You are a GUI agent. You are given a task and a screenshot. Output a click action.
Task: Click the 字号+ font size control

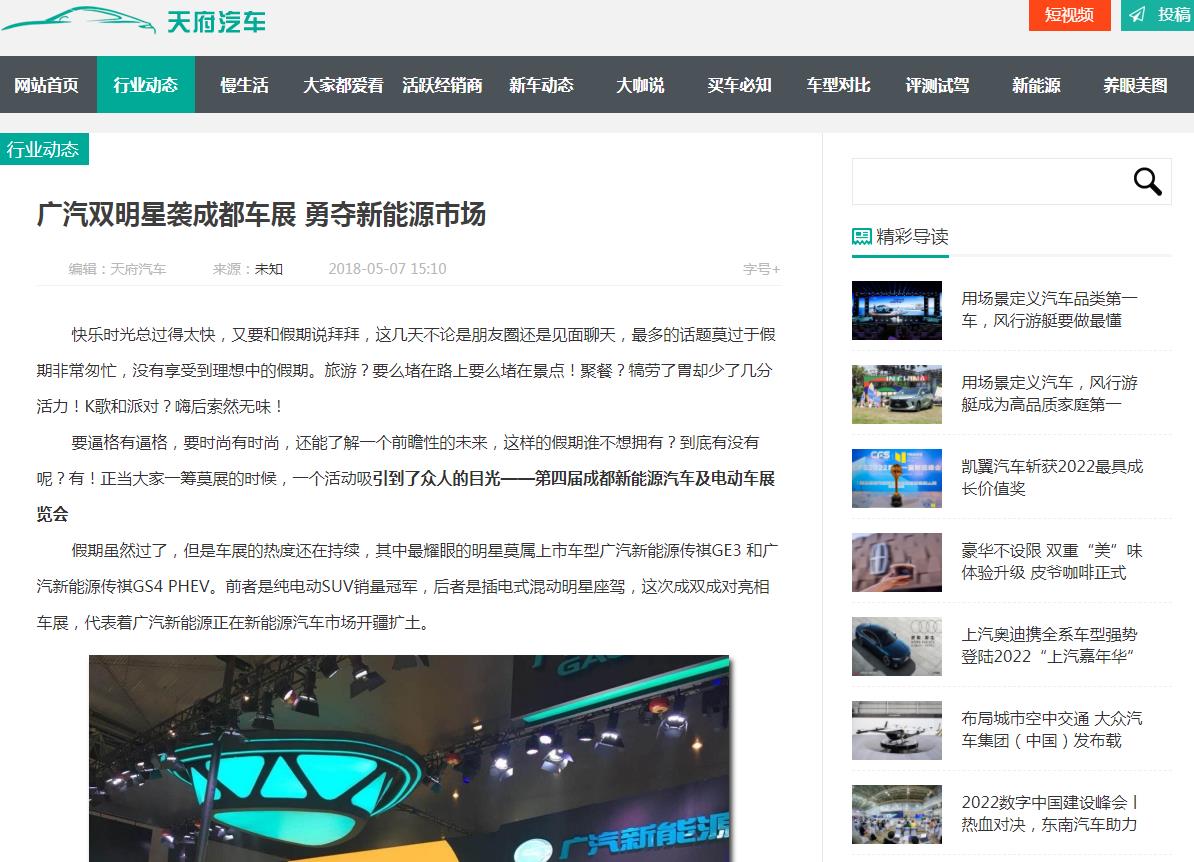click(761, 269)
